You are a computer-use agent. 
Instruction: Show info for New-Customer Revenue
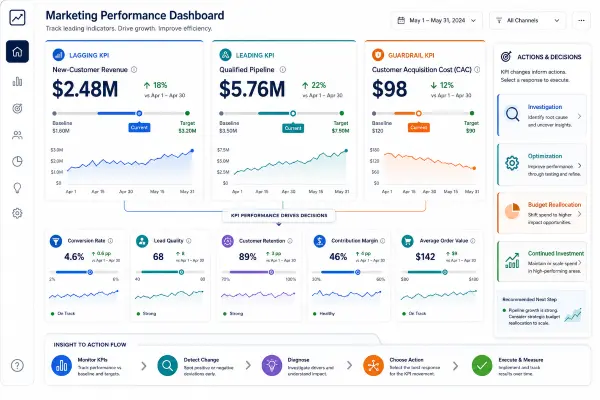134,70
